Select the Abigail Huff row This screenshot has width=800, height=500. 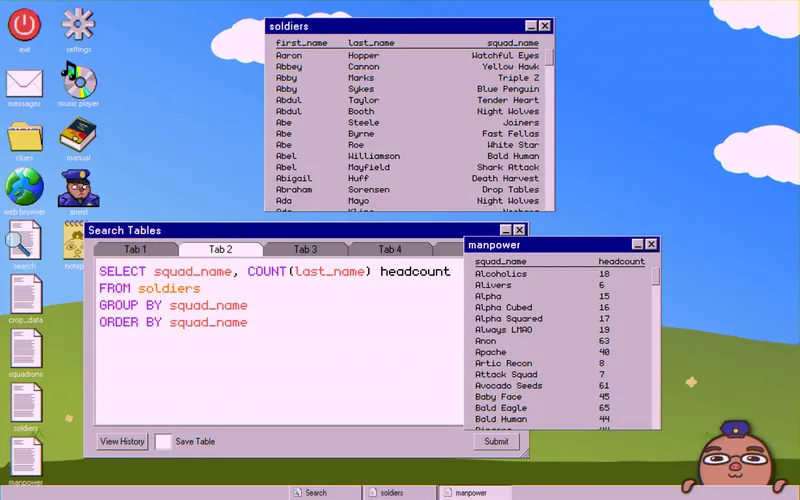coord(407,178)
